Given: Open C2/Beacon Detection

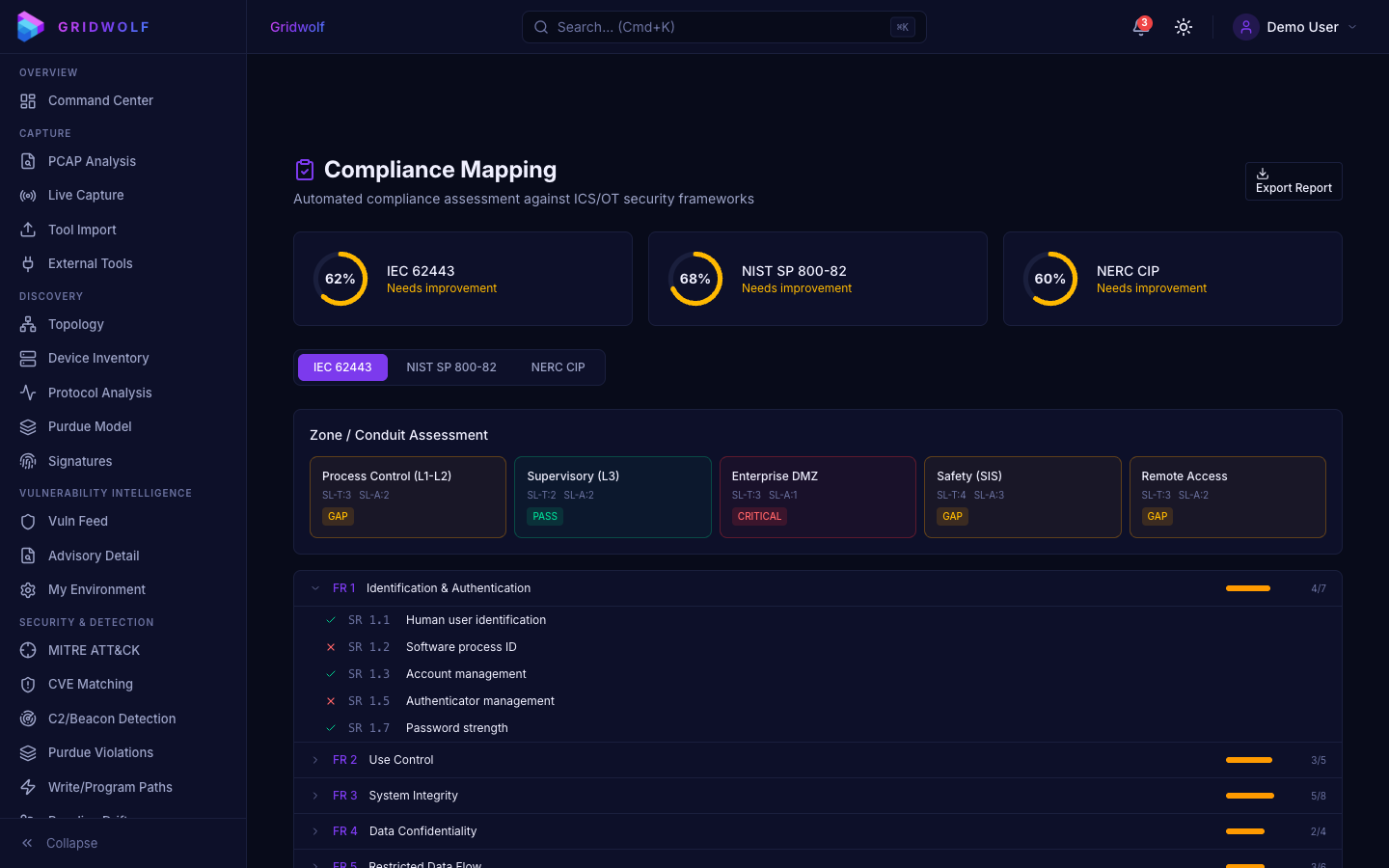Looking at the screenshot, I should coord(113,719).
